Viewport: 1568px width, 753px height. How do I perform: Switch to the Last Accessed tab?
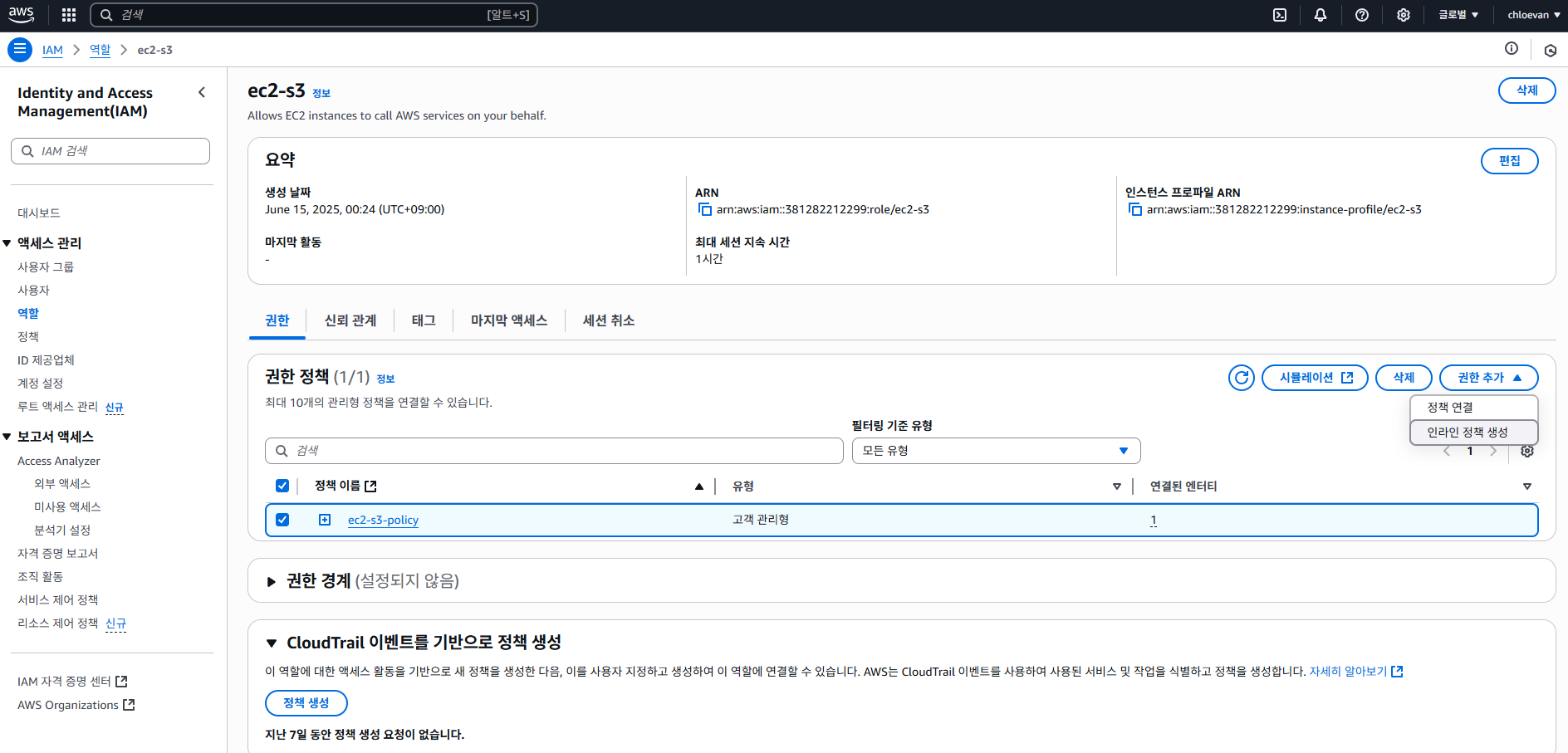509,320
